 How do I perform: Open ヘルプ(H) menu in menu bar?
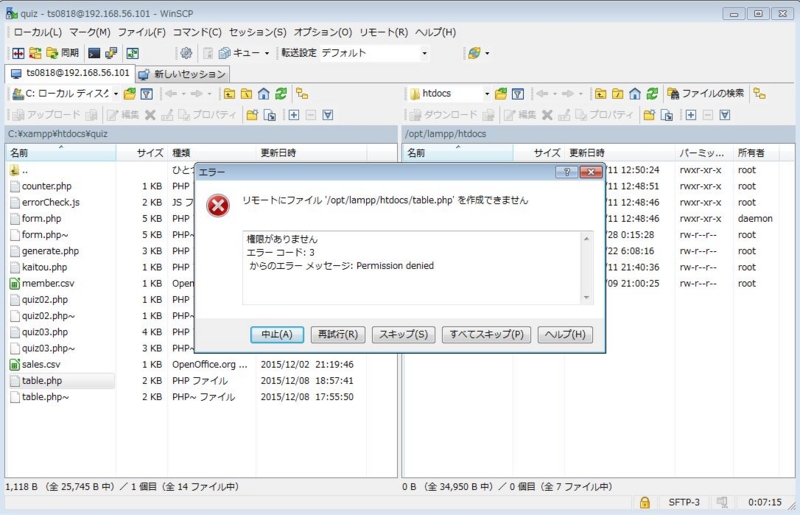(x=435, y=32)
